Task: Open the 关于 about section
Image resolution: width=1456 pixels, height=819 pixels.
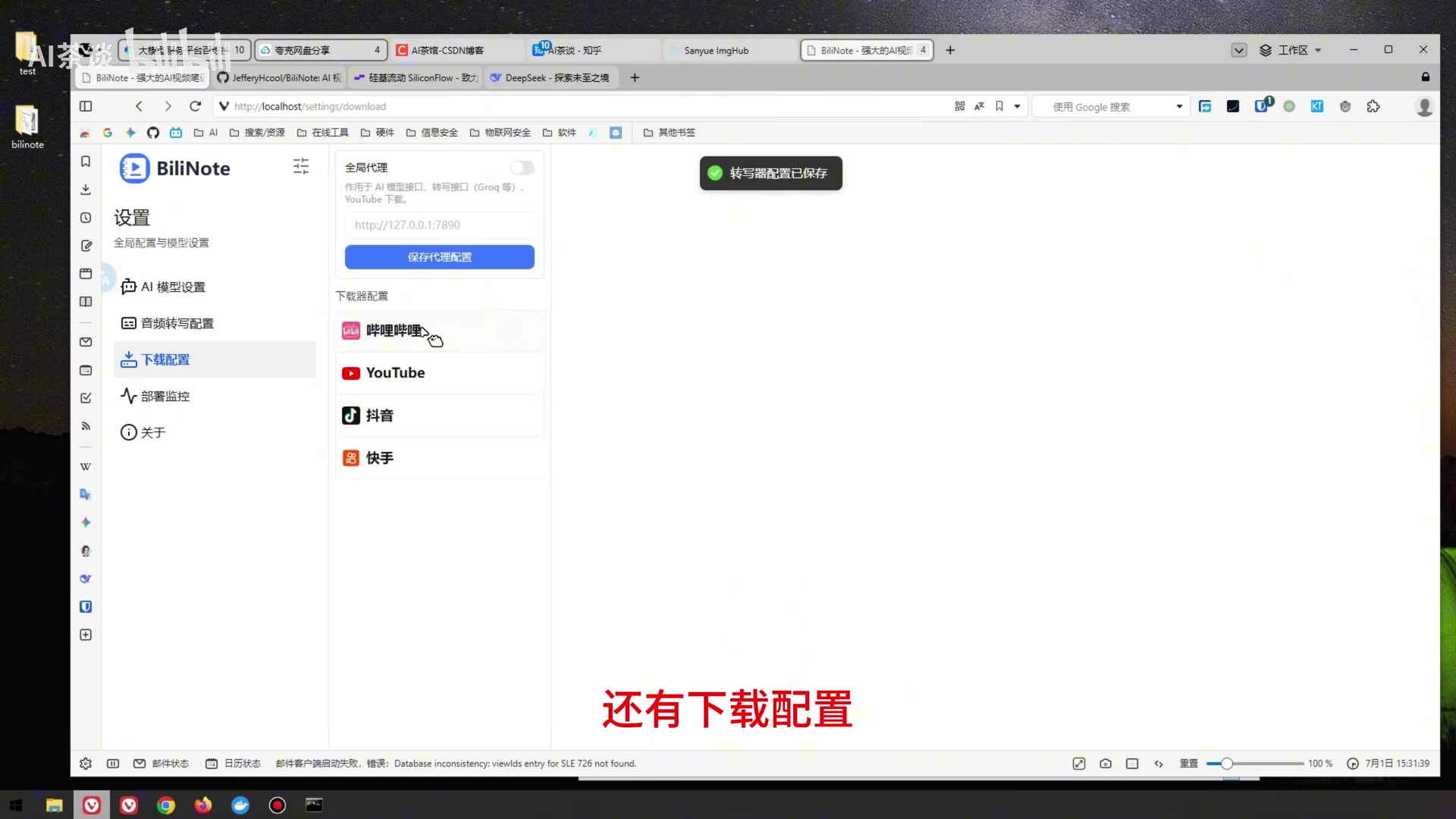Action: 215,432
